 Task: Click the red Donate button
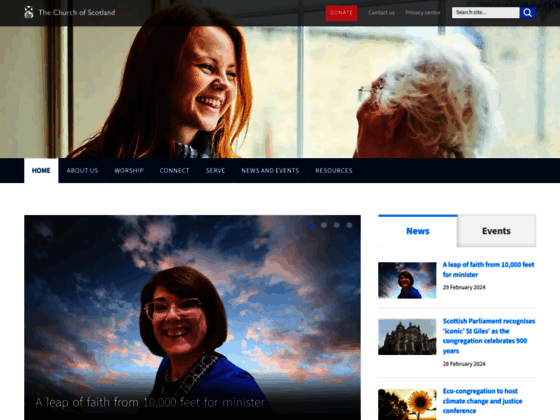[x=341, y=13]
